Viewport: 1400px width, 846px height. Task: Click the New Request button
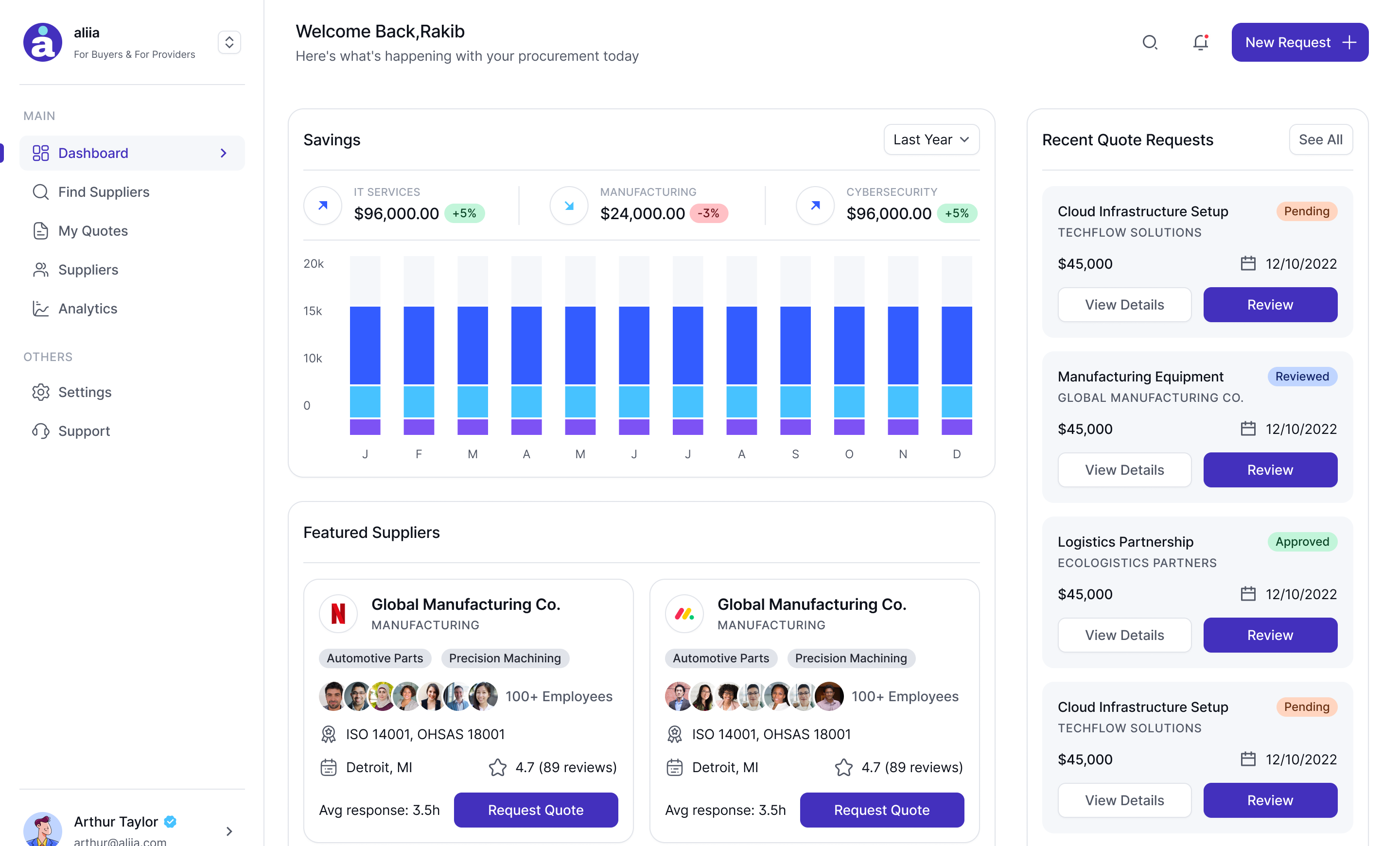tap(1300, 42)
